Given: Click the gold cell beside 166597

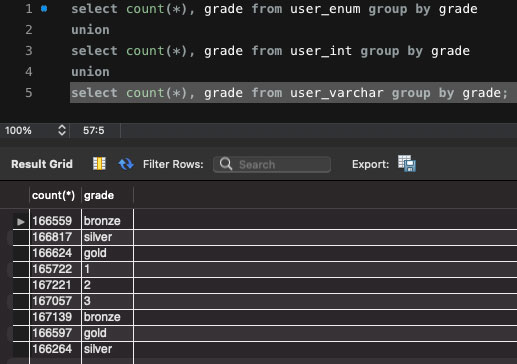Looking at the screenshot, I should pyautogui.click(x=107, y=333).
